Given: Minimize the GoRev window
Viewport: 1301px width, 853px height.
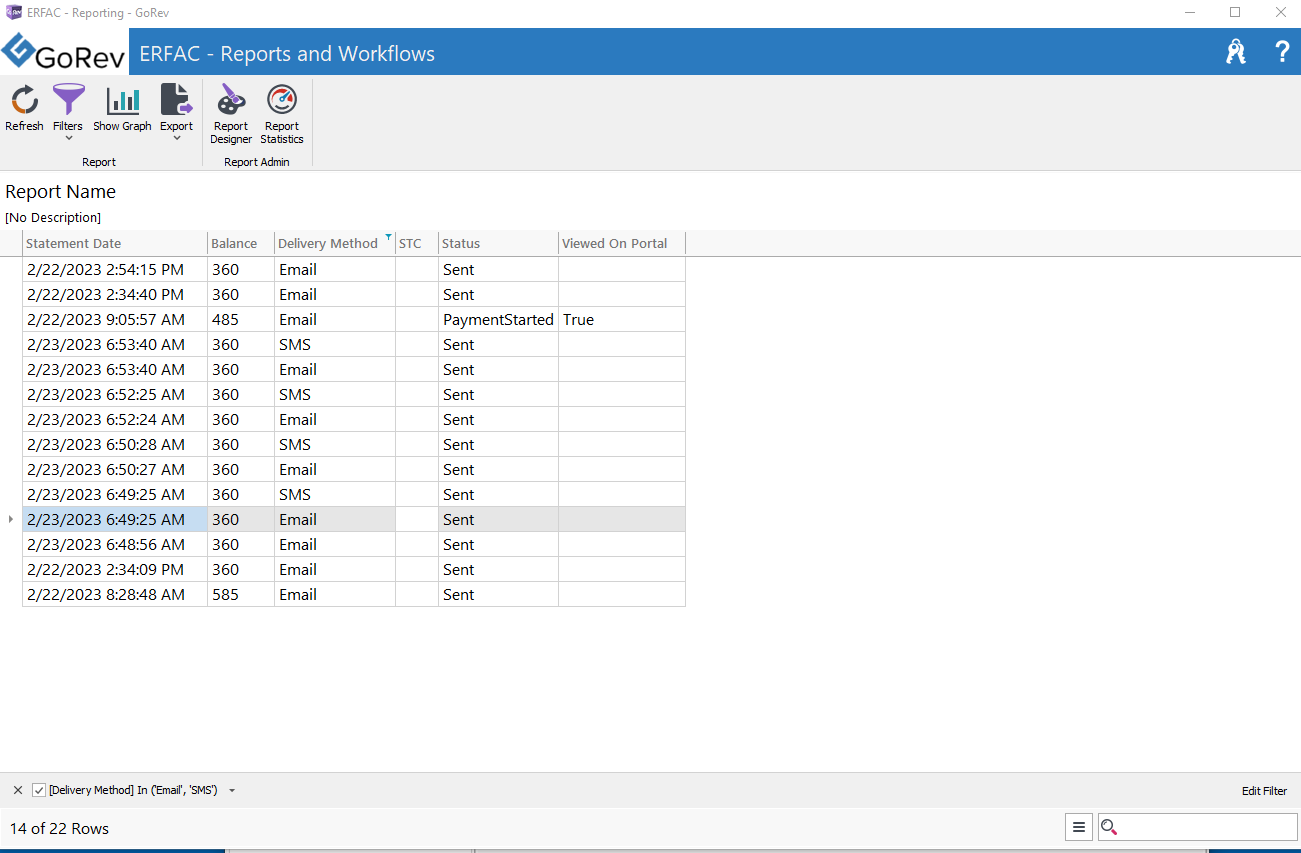Looking at the screenshot, I should pos(1189,12).
